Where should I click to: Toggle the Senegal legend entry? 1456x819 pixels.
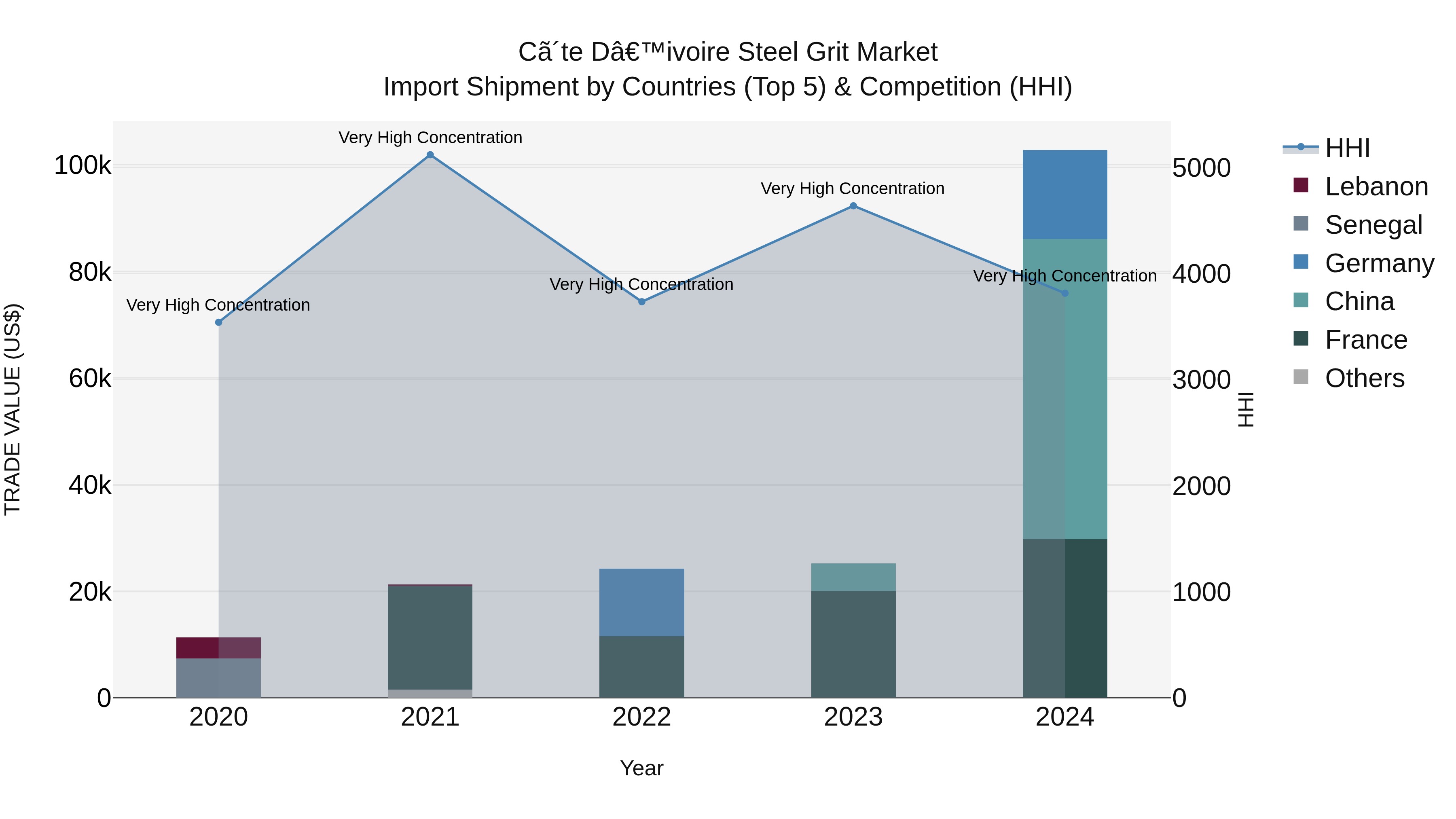point(1358,225)
